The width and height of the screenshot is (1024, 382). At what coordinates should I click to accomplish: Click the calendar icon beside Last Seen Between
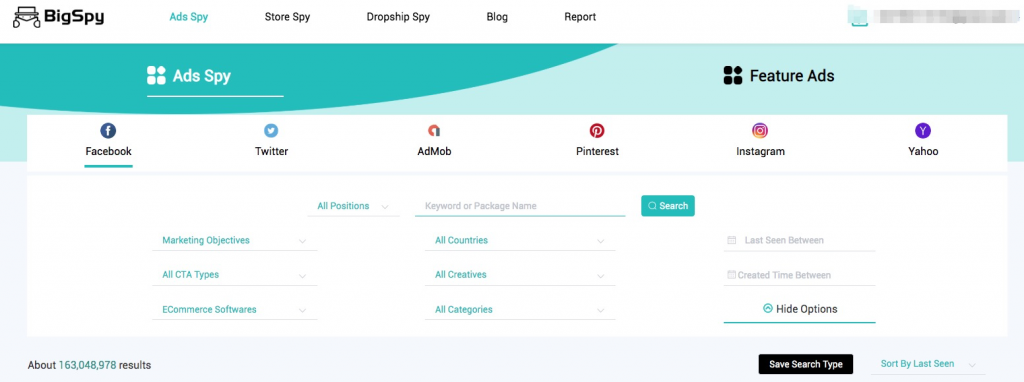click(731, 240)
